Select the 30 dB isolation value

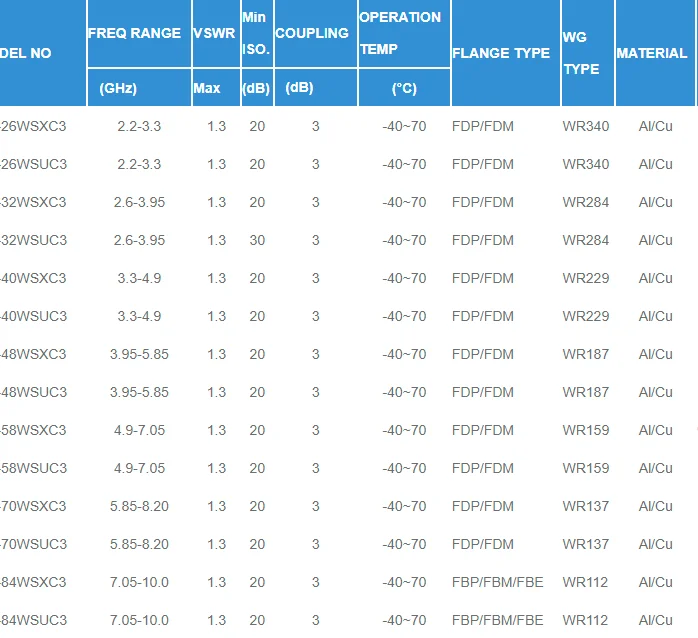pyautogui.click(x=257, y=240)
